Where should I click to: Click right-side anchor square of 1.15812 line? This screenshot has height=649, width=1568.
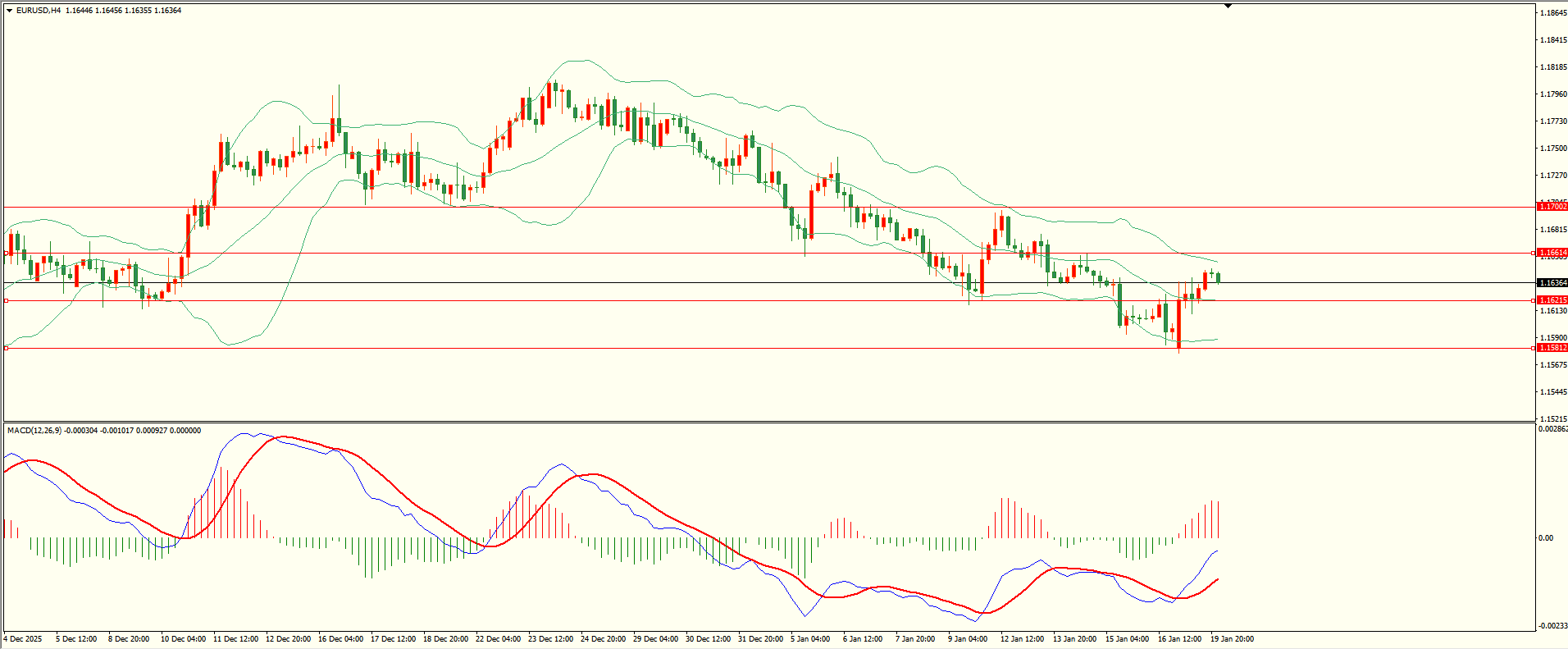(1534, 348)
